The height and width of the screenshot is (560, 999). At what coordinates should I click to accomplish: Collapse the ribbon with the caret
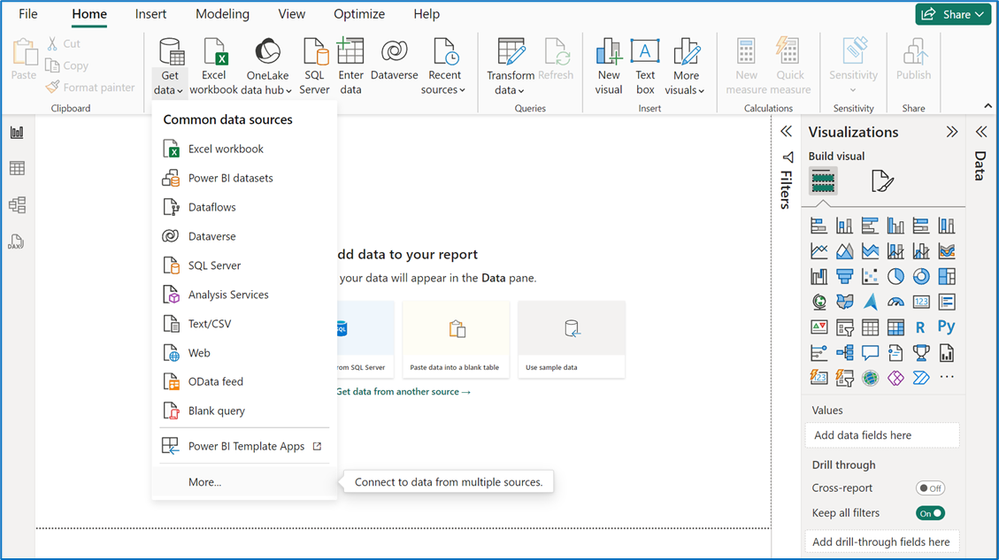(x=988, y=106)
